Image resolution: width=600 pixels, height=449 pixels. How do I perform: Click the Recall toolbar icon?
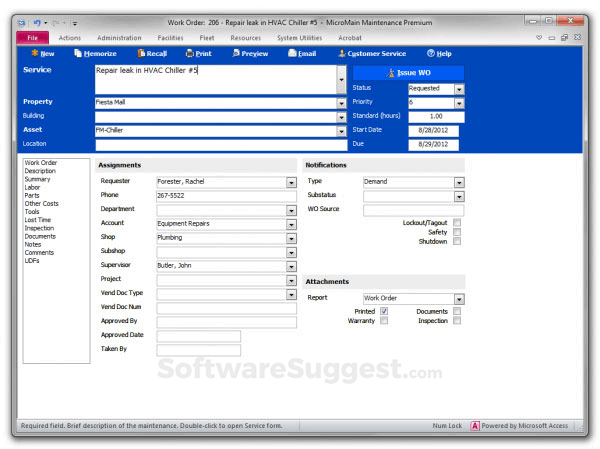click(x=141, y=53)
